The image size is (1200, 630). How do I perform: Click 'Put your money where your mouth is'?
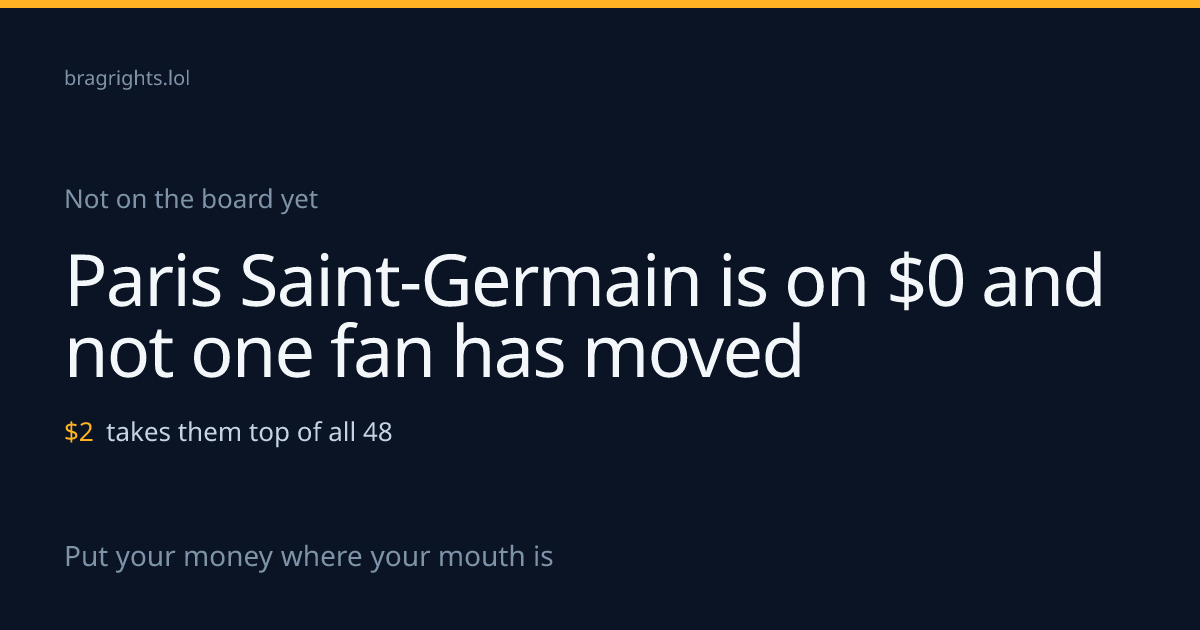pyautogui.click(x=309, y=556)
